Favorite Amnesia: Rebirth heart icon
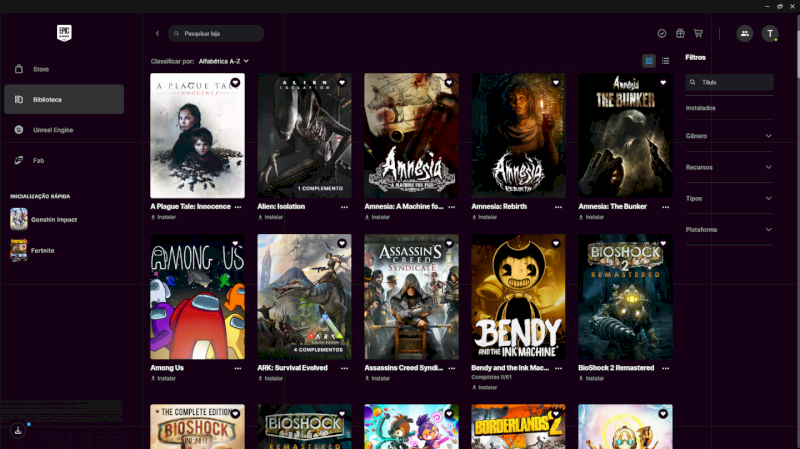 coord(556,83)
